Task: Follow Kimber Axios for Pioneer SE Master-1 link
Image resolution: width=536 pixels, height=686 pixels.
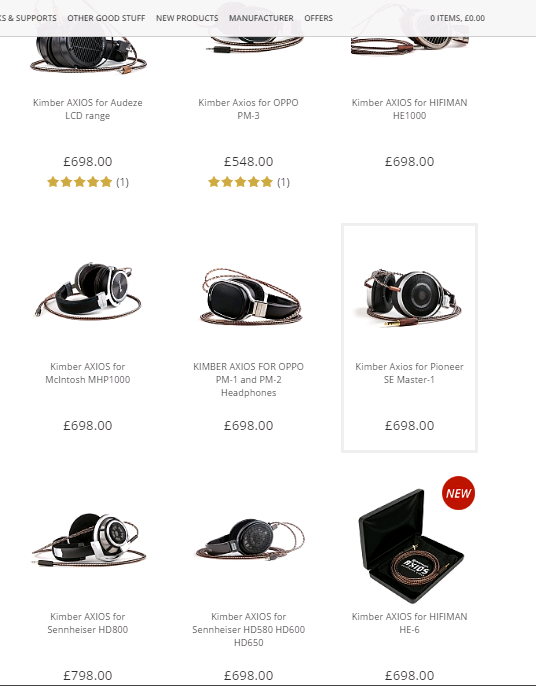Action: [410, 373]
